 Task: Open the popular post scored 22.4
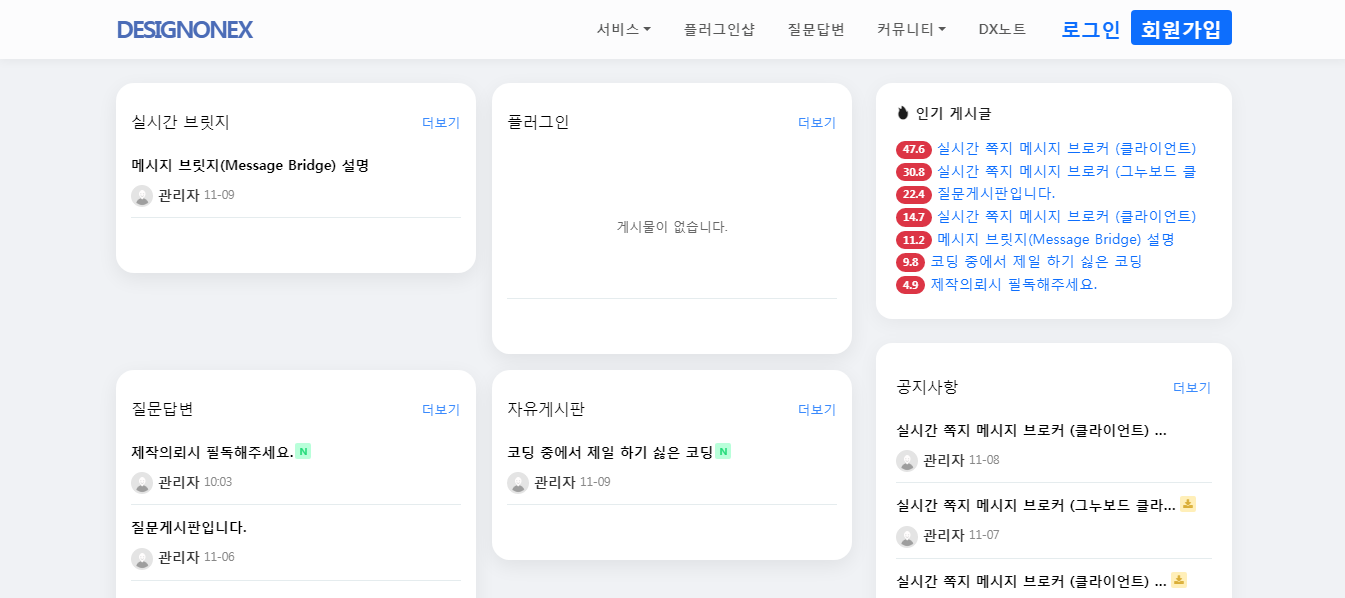(996, 194)
